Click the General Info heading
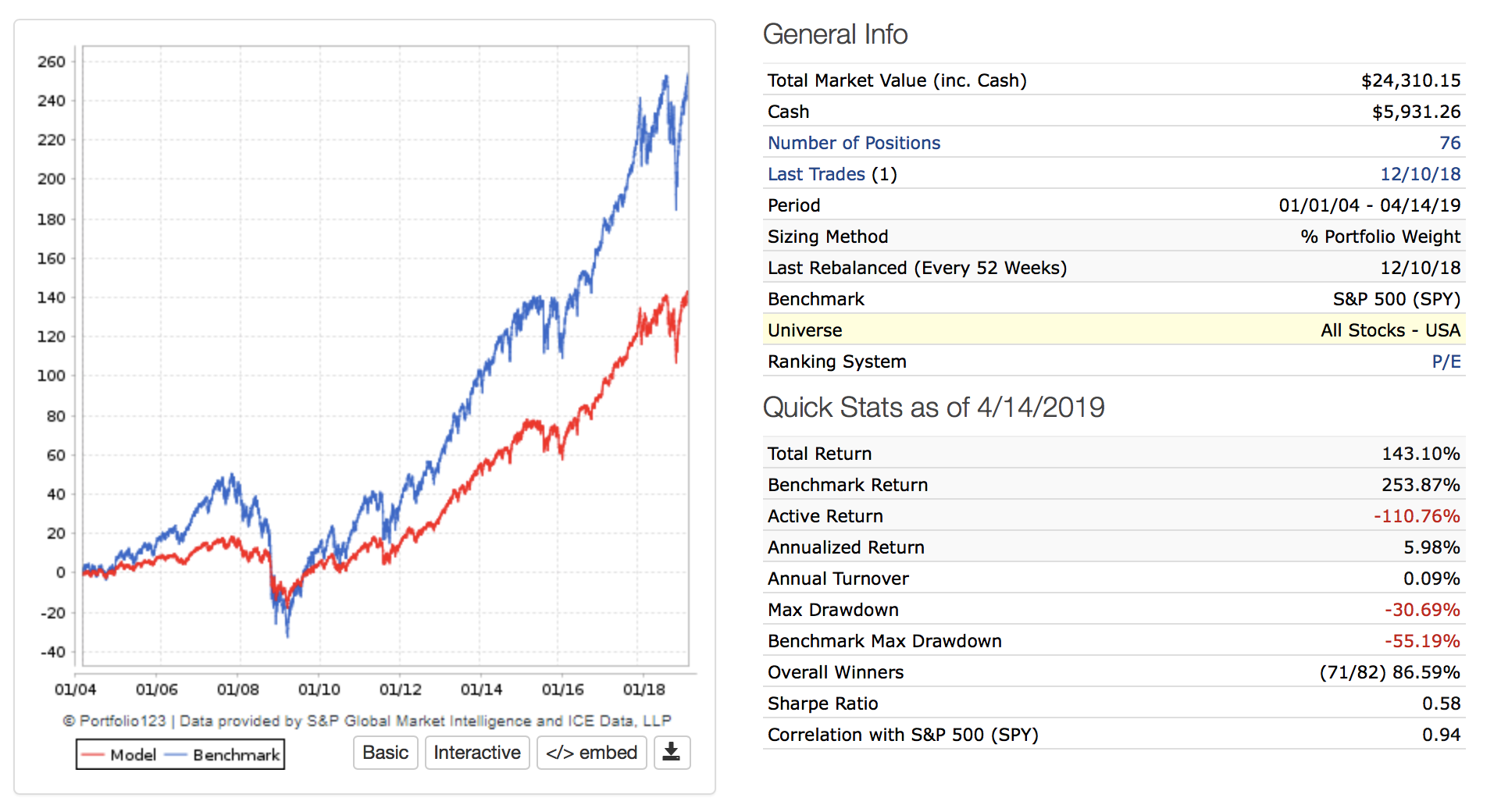The image size is (1501, 812). point(835,34)
